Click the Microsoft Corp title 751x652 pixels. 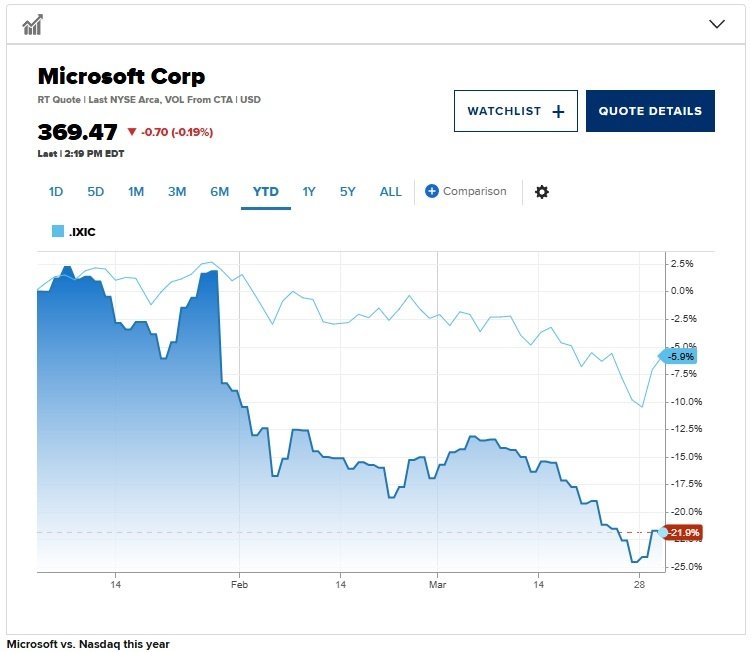(121, 77)
